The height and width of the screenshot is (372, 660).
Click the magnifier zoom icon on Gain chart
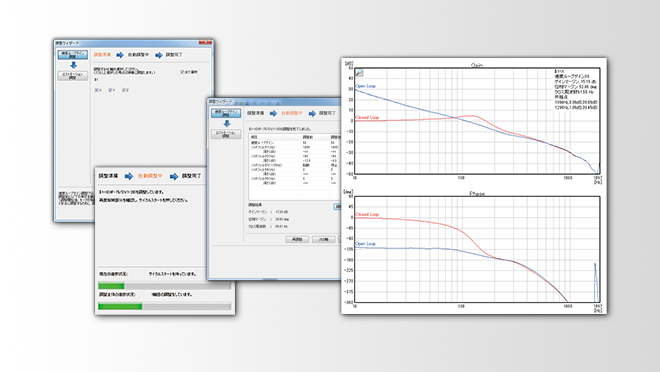click(359, 73)
